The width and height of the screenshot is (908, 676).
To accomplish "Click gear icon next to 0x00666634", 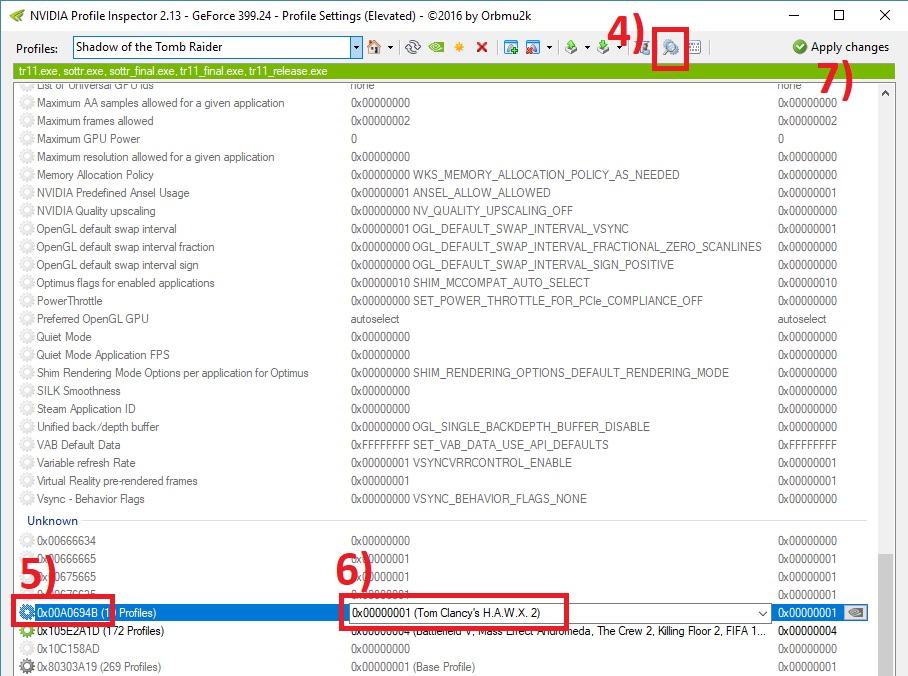I will (x=27, y=540).
